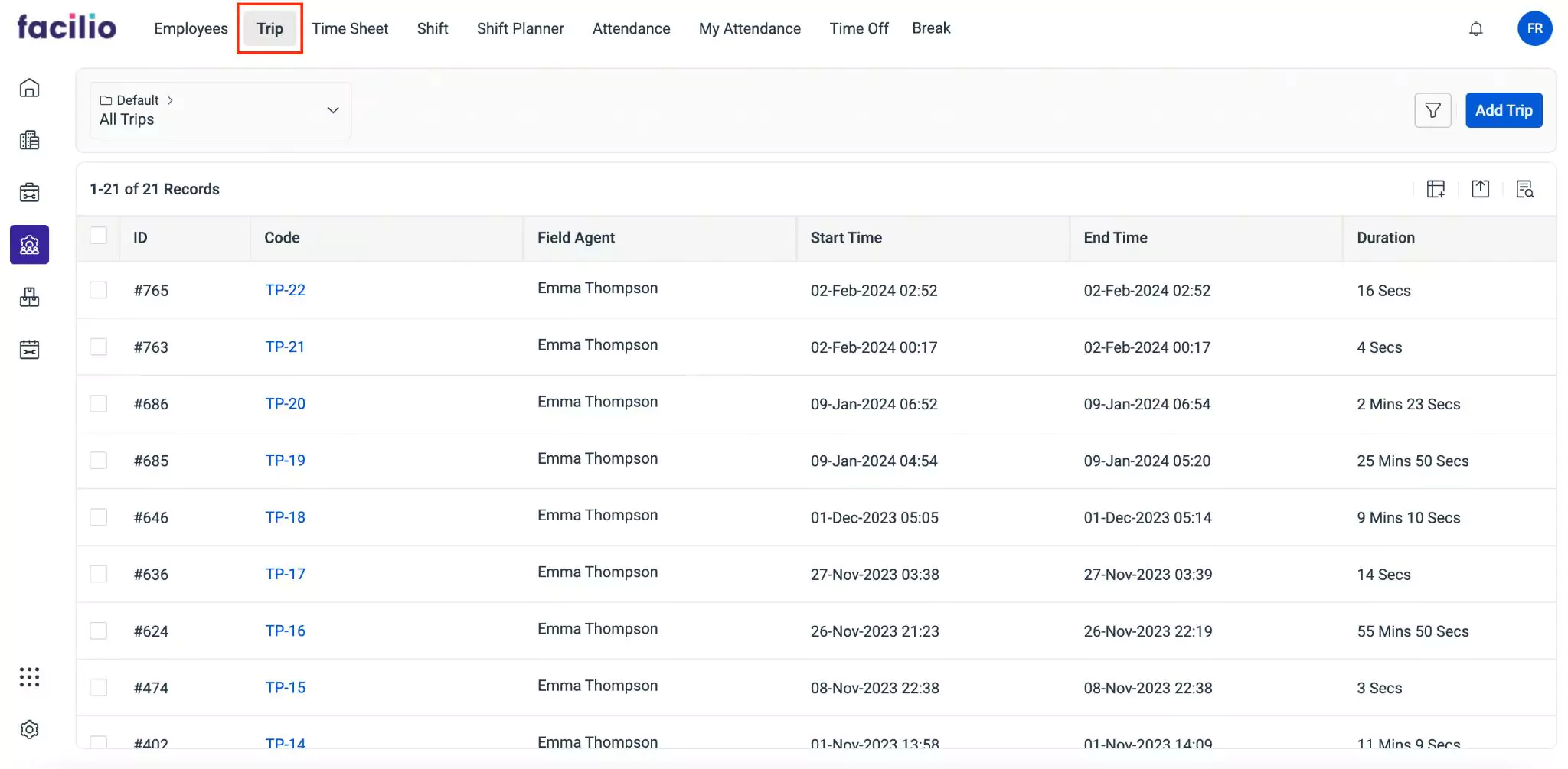Expand the Default folder chevron

170,100
